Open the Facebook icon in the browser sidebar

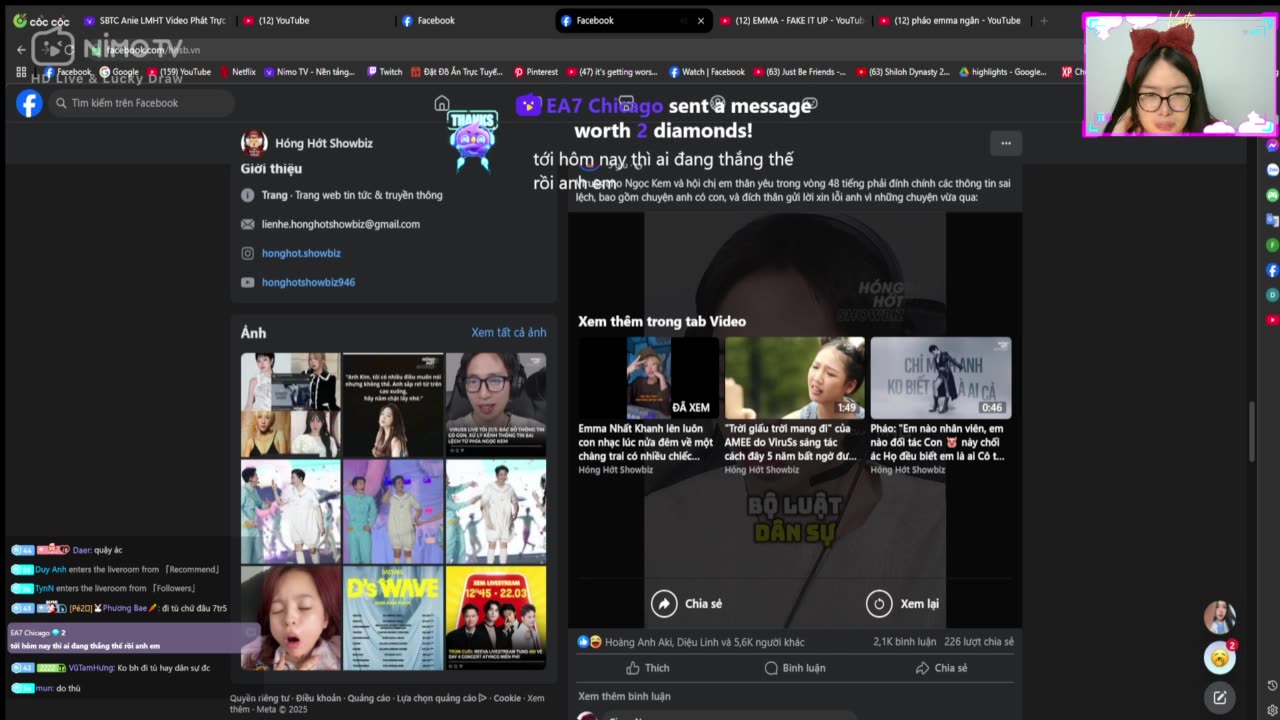[x=1272, y=270]
